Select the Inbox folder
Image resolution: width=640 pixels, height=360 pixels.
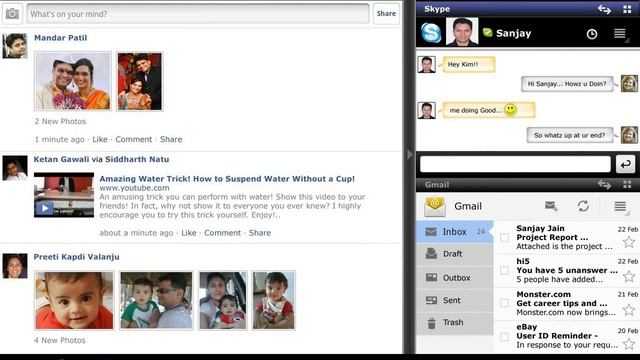click(455, 232)
